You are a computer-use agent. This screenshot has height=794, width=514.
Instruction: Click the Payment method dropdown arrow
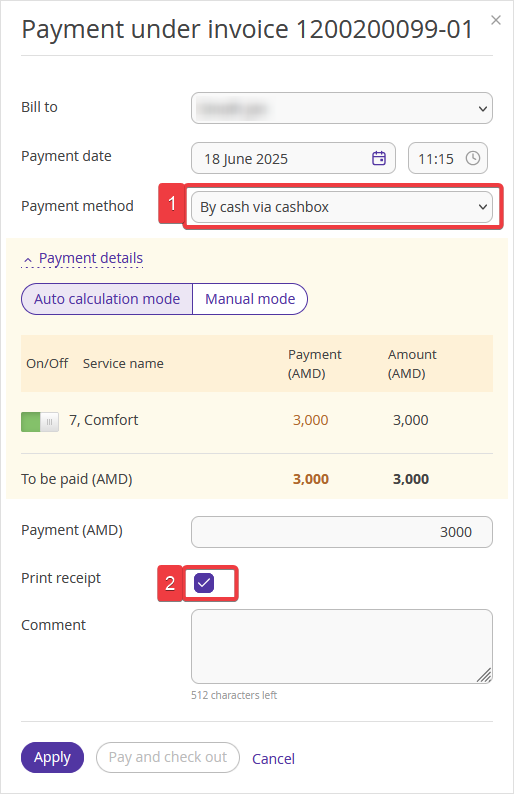pos(483,207)
